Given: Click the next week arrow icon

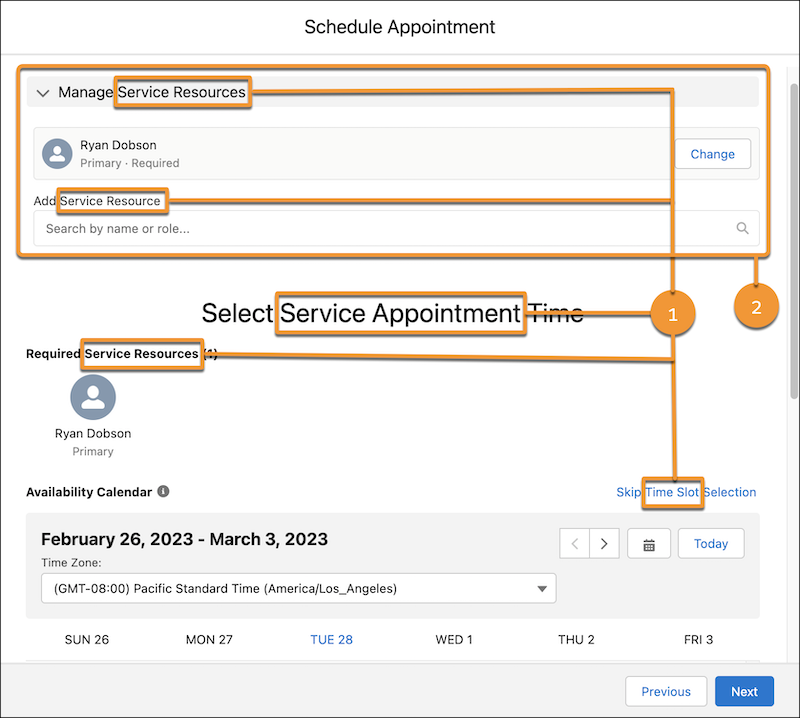Looking at the screenshot, I should pyautogui.click(x=605, y=543).
